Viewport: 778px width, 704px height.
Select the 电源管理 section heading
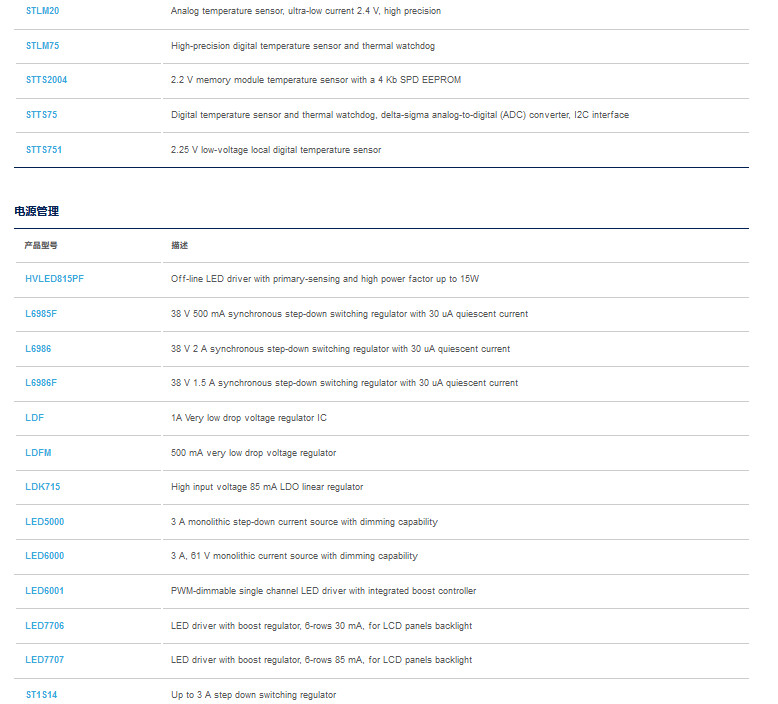tap(37, 211)
